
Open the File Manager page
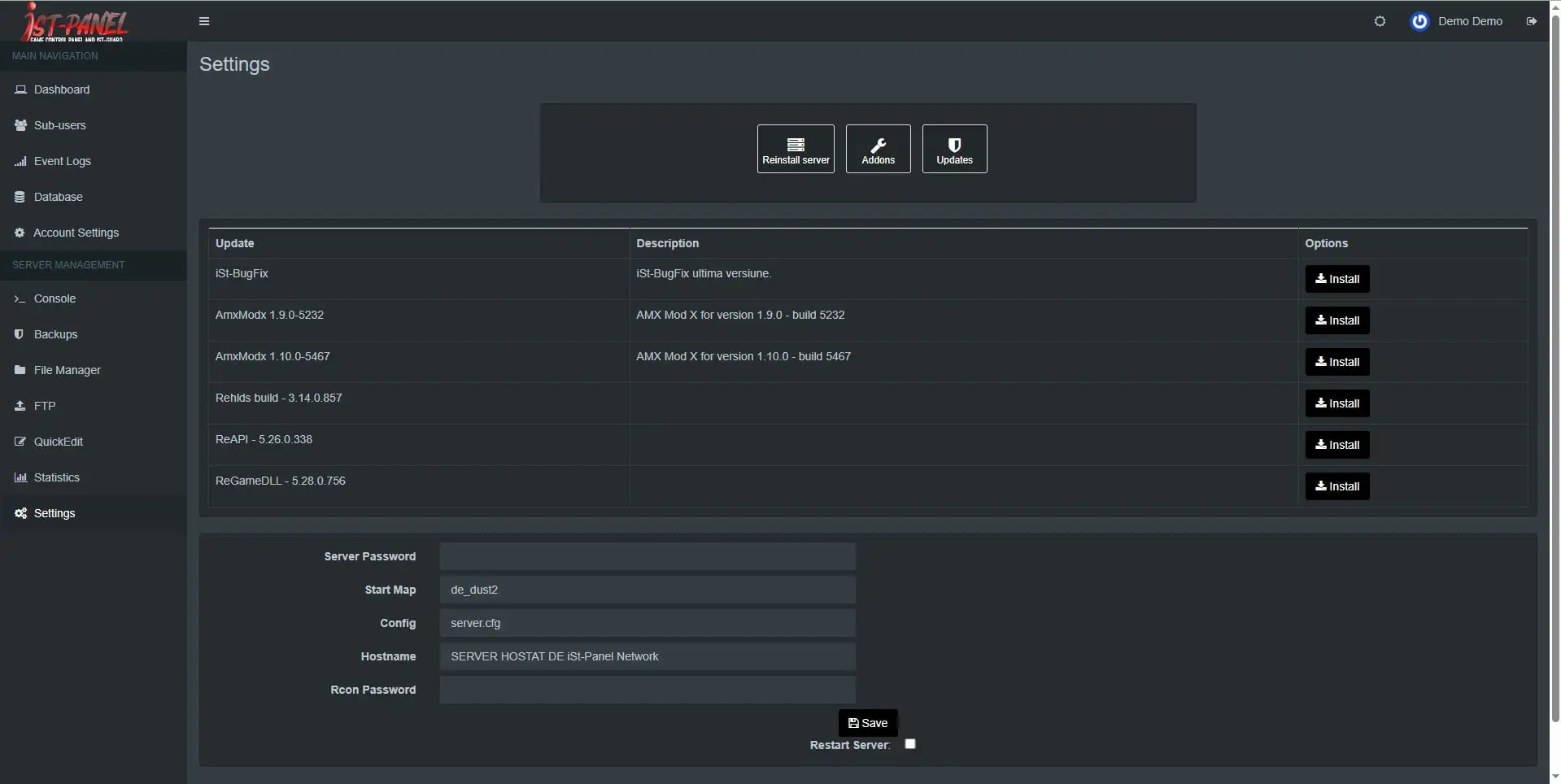pos(94,370)
